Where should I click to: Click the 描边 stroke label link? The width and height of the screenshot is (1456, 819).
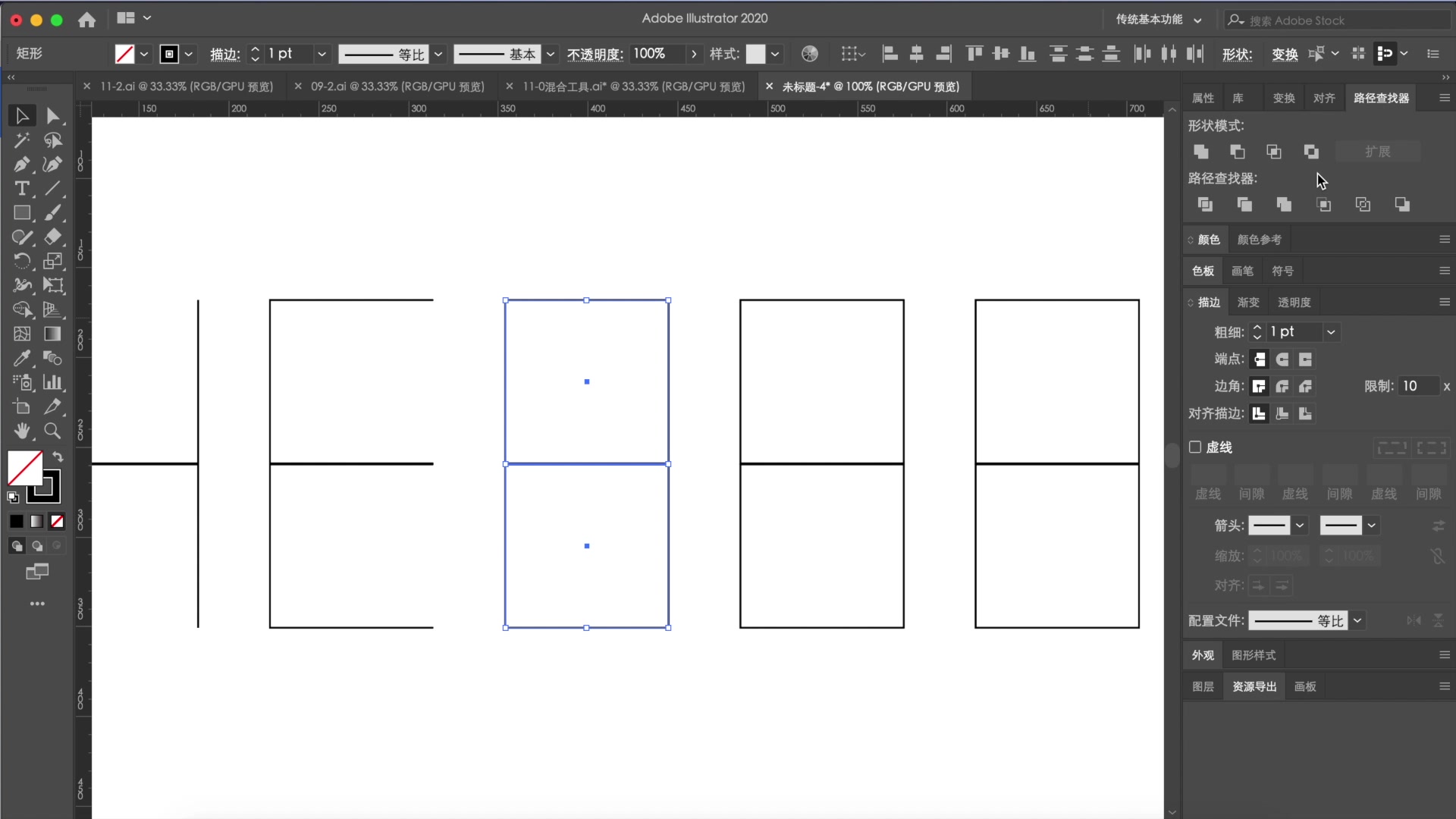click(225, 54)
